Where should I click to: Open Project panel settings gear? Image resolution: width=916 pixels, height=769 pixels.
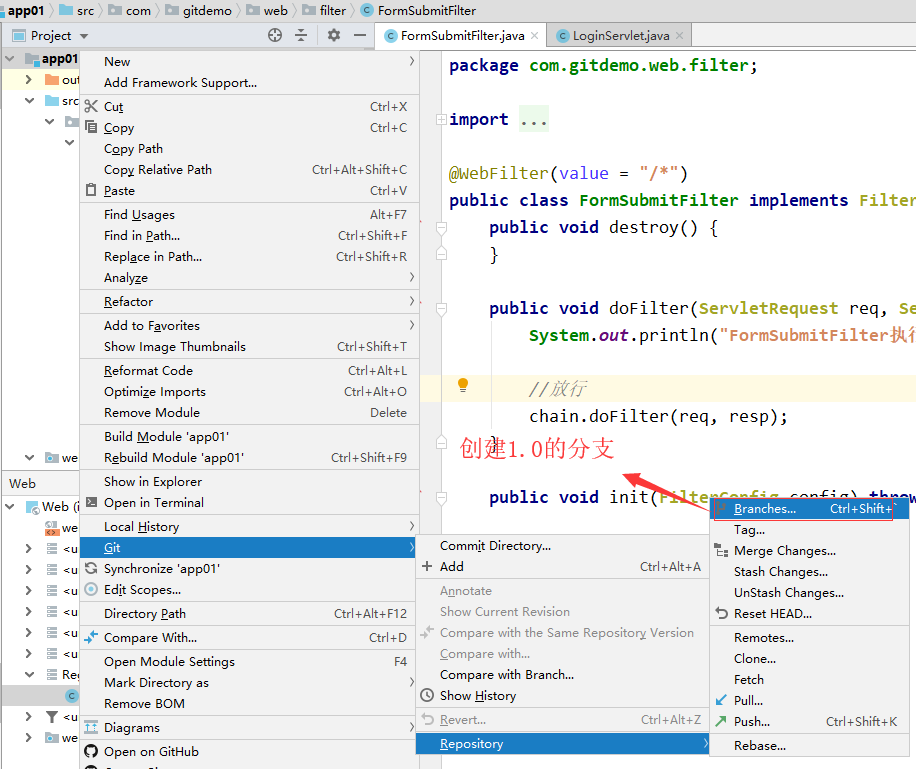click(x=334, y=36)
